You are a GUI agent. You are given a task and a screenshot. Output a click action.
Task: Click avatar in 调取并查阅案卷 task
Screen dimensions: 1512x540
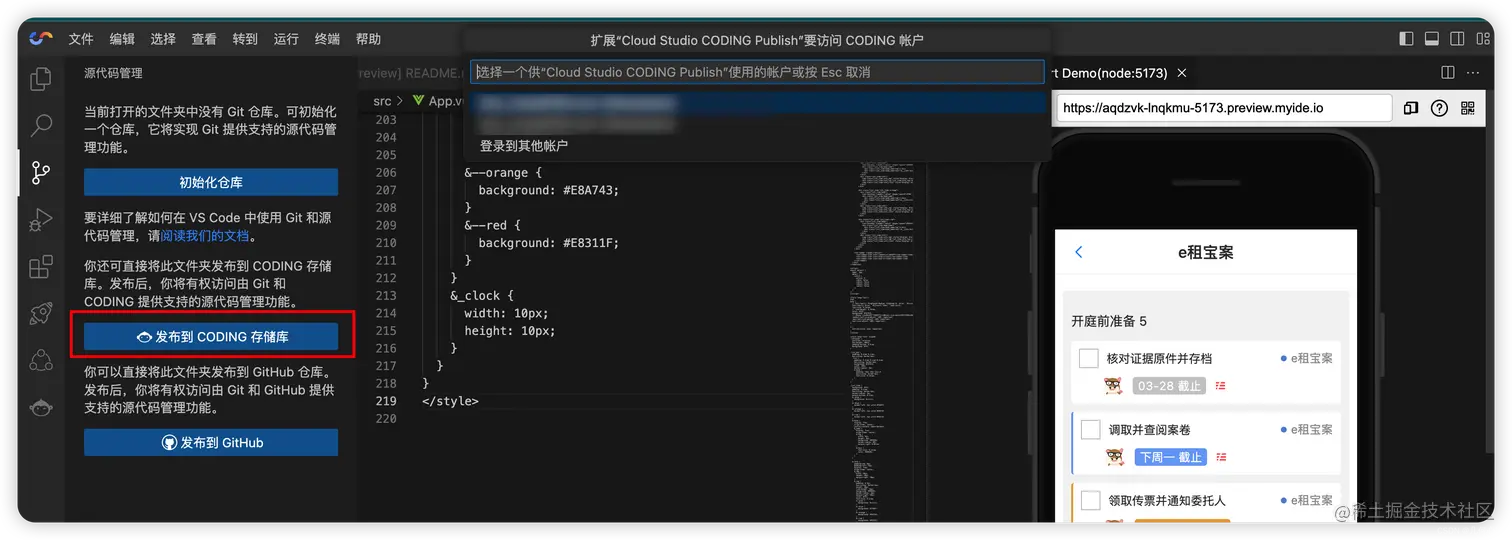tap(1114, 456)
